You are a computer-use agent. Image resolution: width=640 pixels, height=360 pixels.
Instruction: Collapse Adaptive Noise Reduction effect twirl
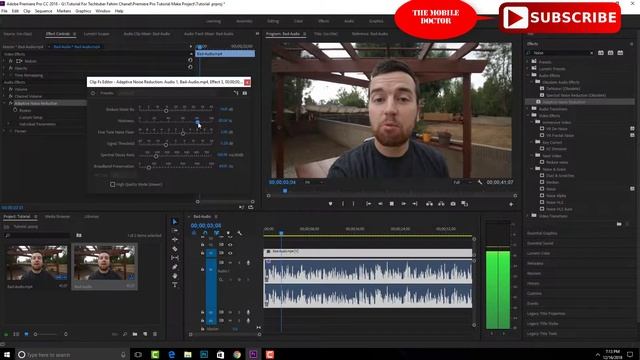(4, 103)
